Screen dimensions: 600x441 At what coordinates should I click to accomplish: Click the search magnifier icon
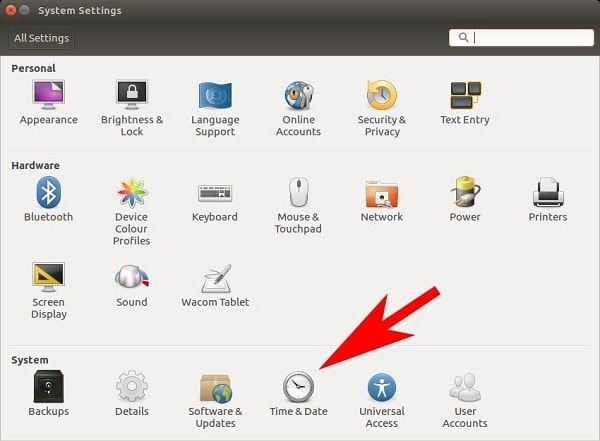coord(463,38)
